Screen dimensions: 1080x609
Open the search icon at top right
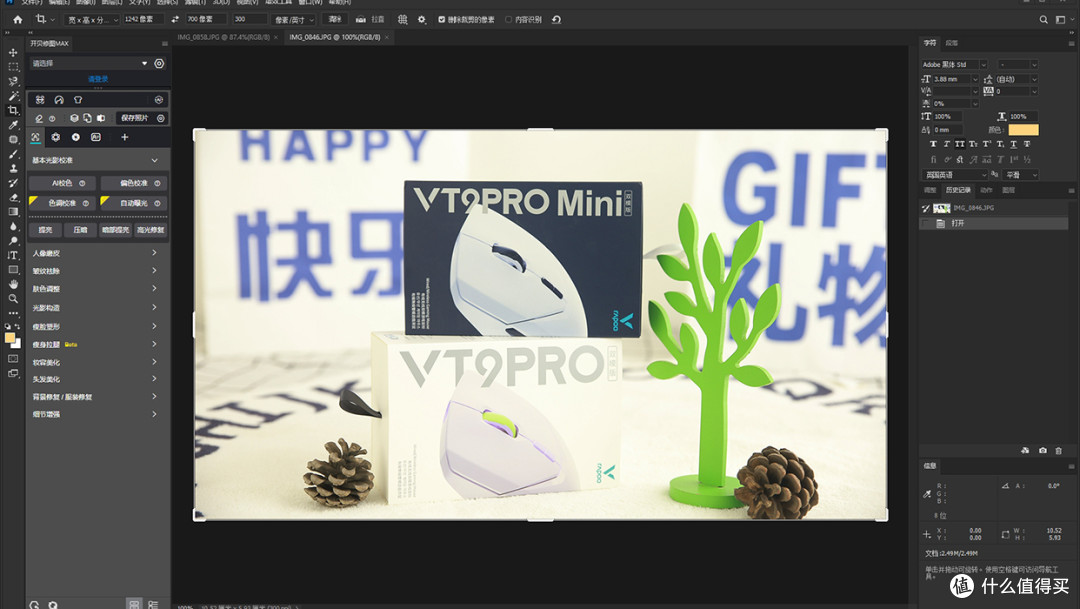1043,19
